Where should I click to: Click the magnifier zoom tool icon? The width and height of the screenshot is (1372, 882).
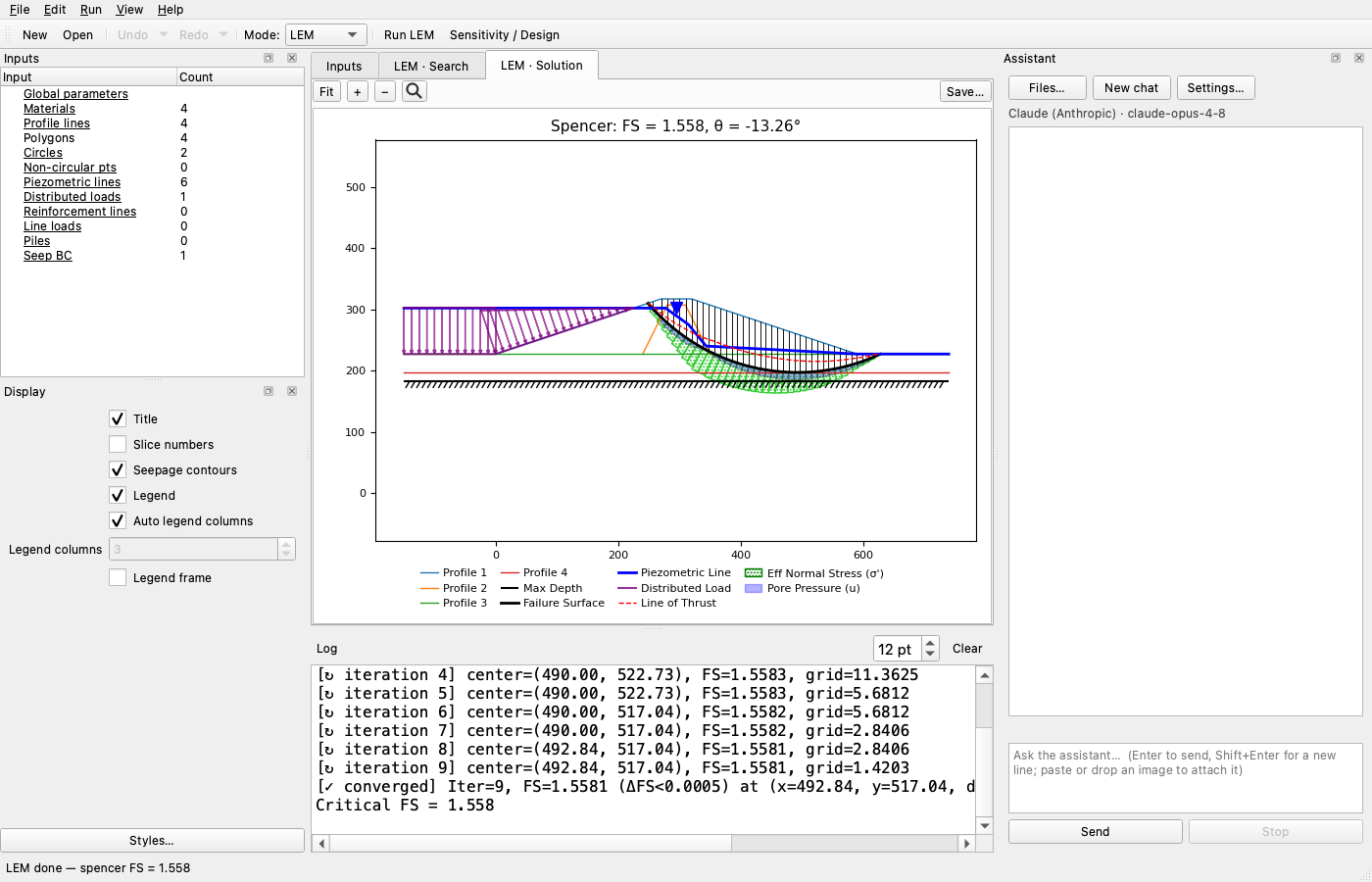tap(415, 91)
